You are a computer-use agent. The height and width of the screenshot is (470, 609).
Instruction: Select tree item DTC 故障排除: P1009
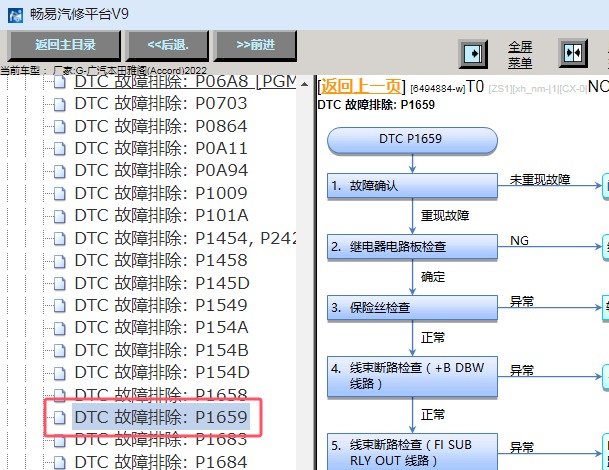tap(161, 193)
